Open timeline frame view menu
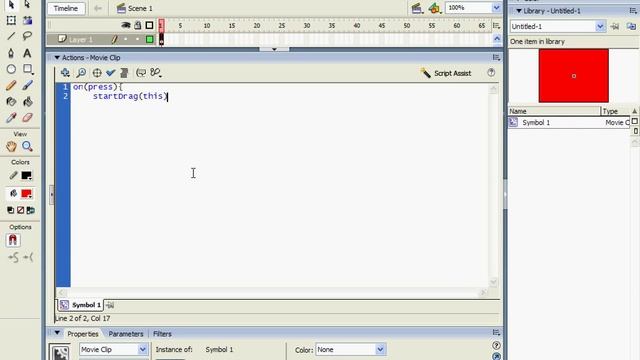This screenshot has width=640, height=360. point(496,25)
